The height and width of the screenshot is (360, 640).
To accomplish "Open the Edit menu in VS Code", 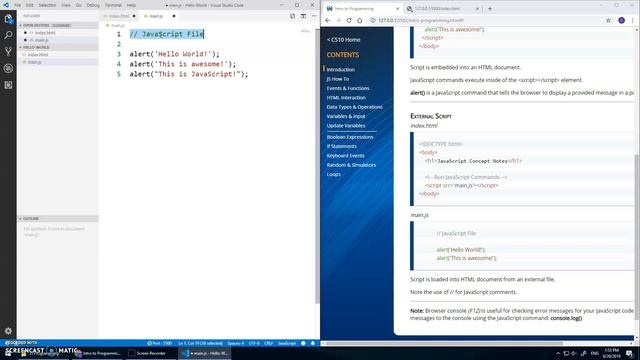I will [30, 5].
